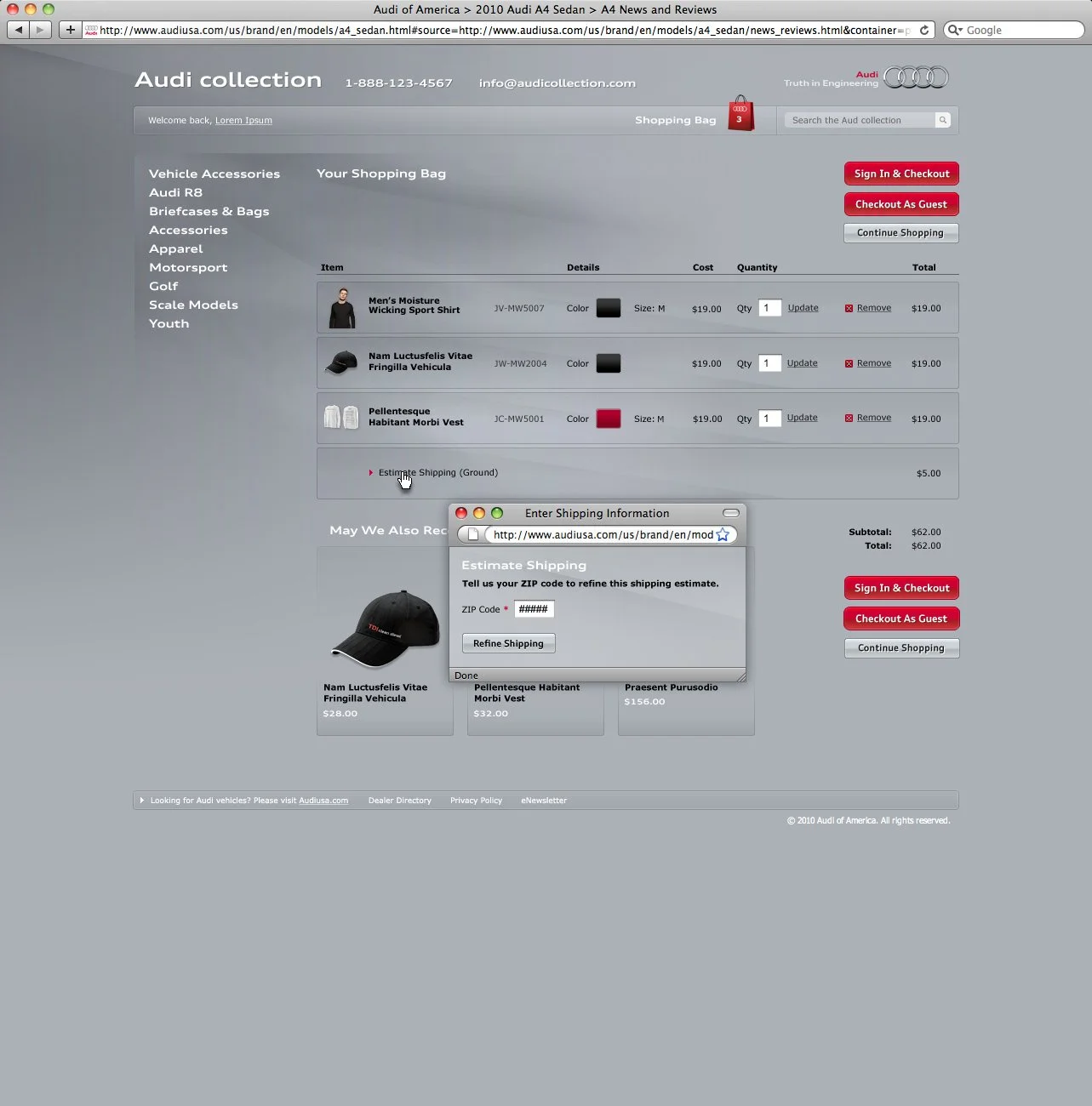Click quantity field for Morbi Vest
The height and width of the screenshot is (1106, 1092).
pos(769,419)
